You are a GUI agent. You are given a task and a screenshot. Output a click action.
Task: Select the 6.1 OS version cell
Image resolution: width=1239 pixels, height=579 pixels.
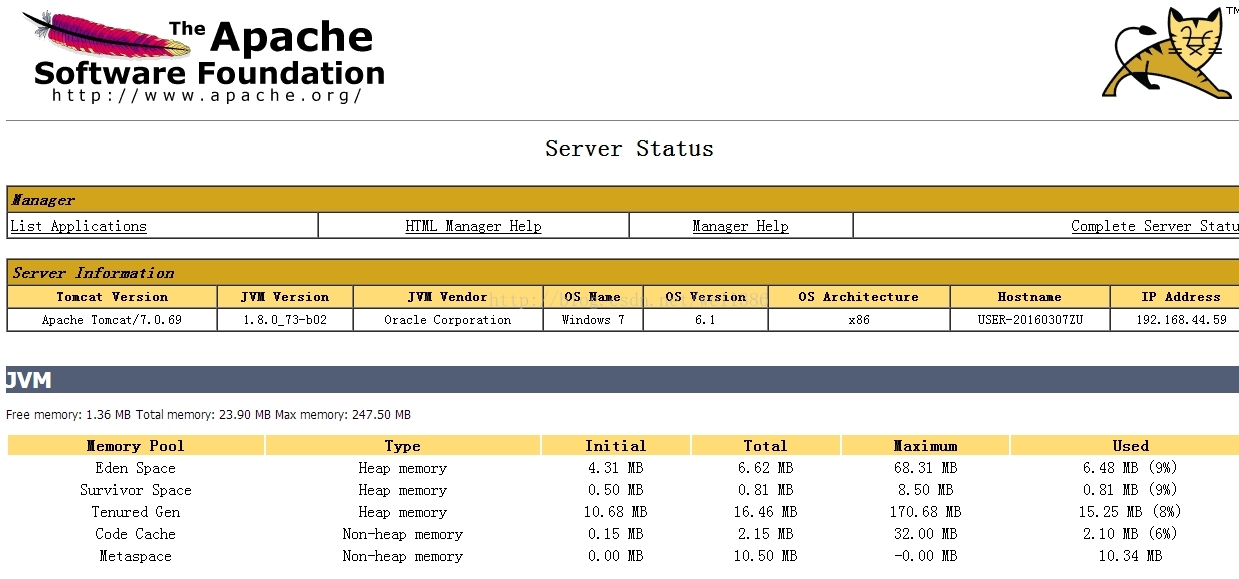[x=705, y=320]
